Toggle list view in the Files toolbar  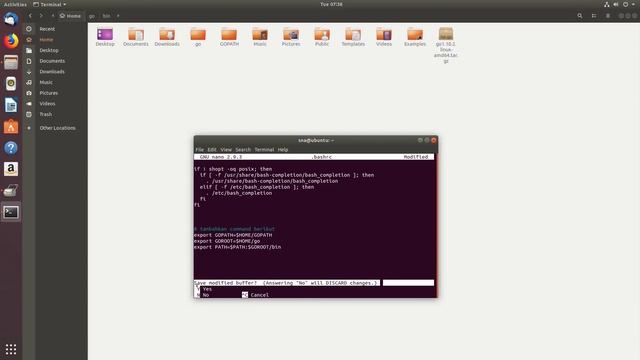pos(594,16)
